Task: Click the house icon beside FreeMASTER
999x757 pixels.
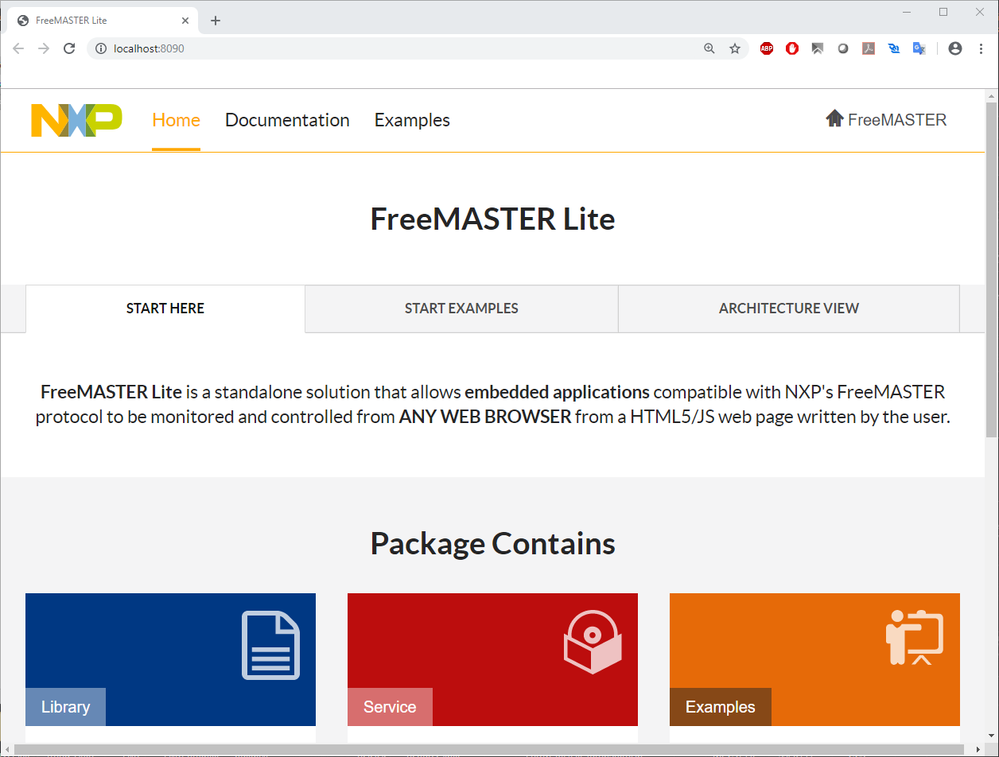Action: pos(835,118)
